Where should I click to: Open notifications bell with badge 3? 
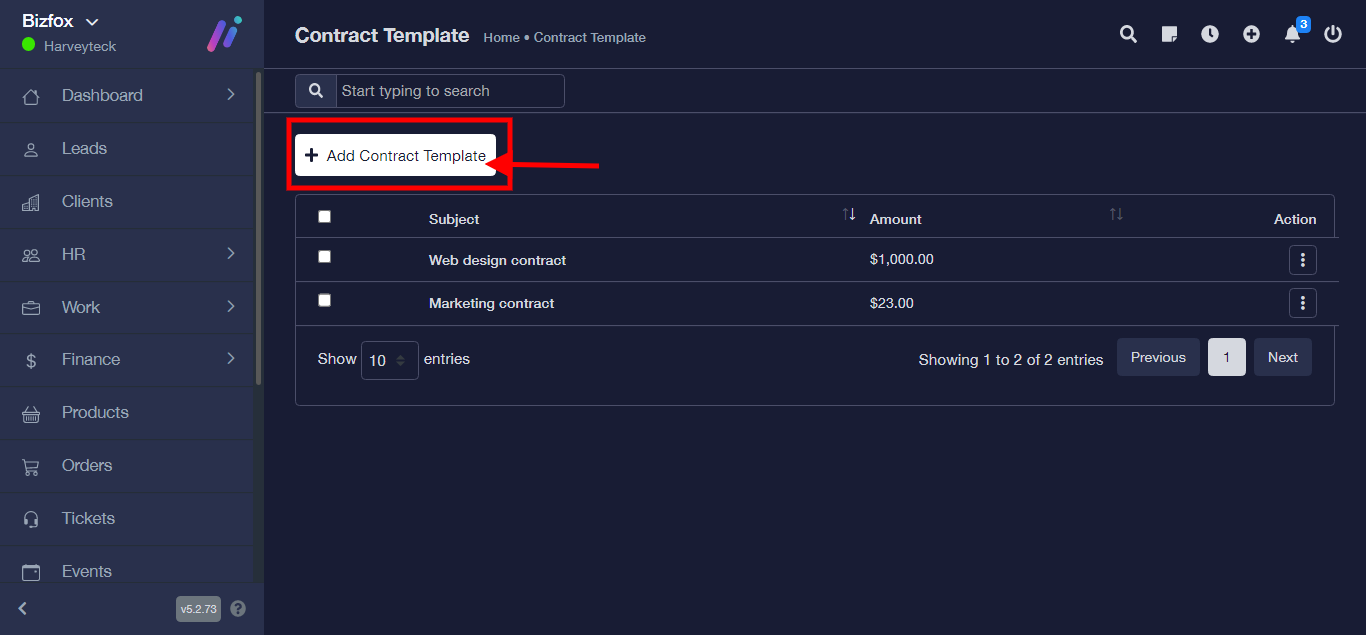1292,35
